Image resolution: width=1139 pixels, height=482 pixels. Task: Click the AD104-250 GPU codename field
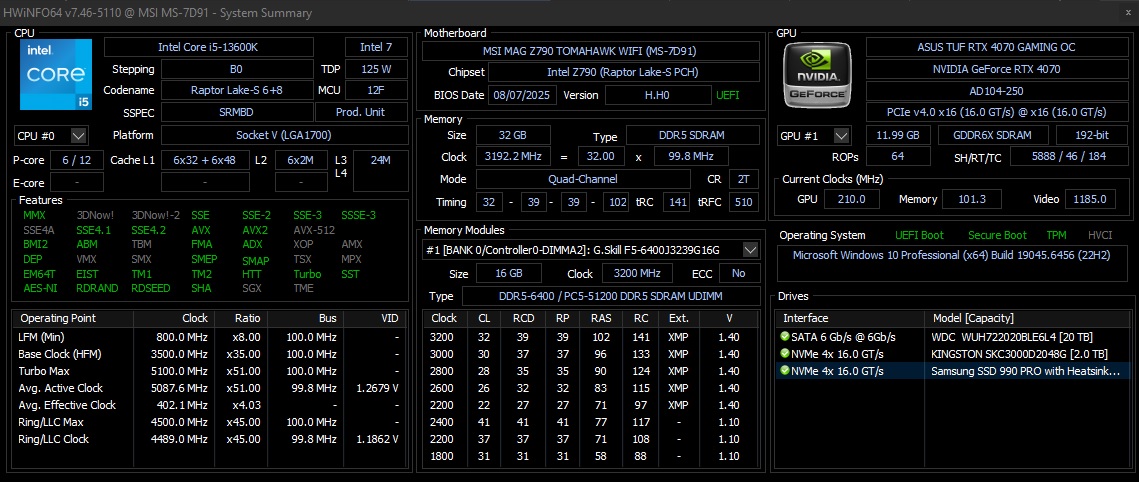[996, 91]
